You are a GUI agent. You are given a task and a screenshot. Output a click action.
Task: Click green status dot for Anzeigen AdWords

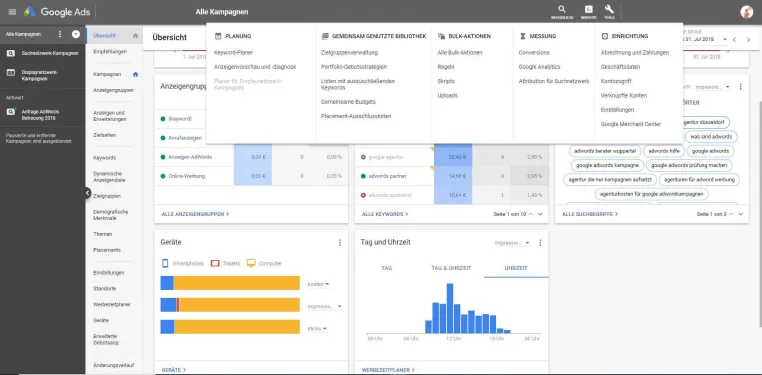[x=163, y=157]
